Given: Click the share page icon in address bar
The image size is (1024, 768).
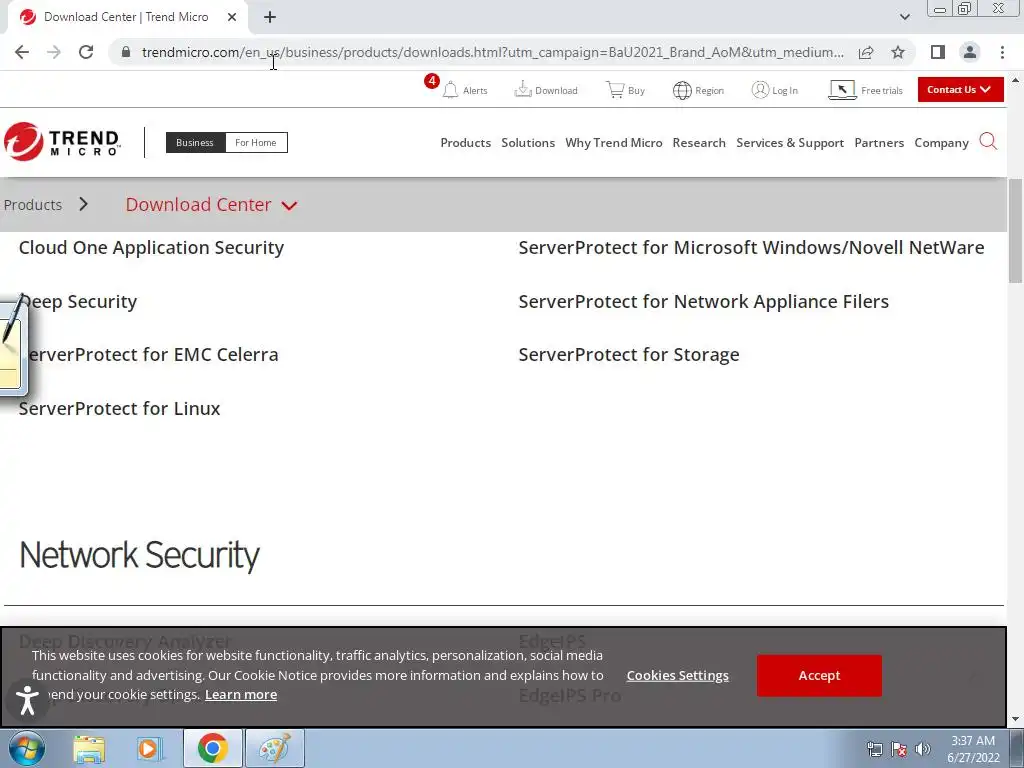Looking at the screenshot, I should tap(866, 52).
